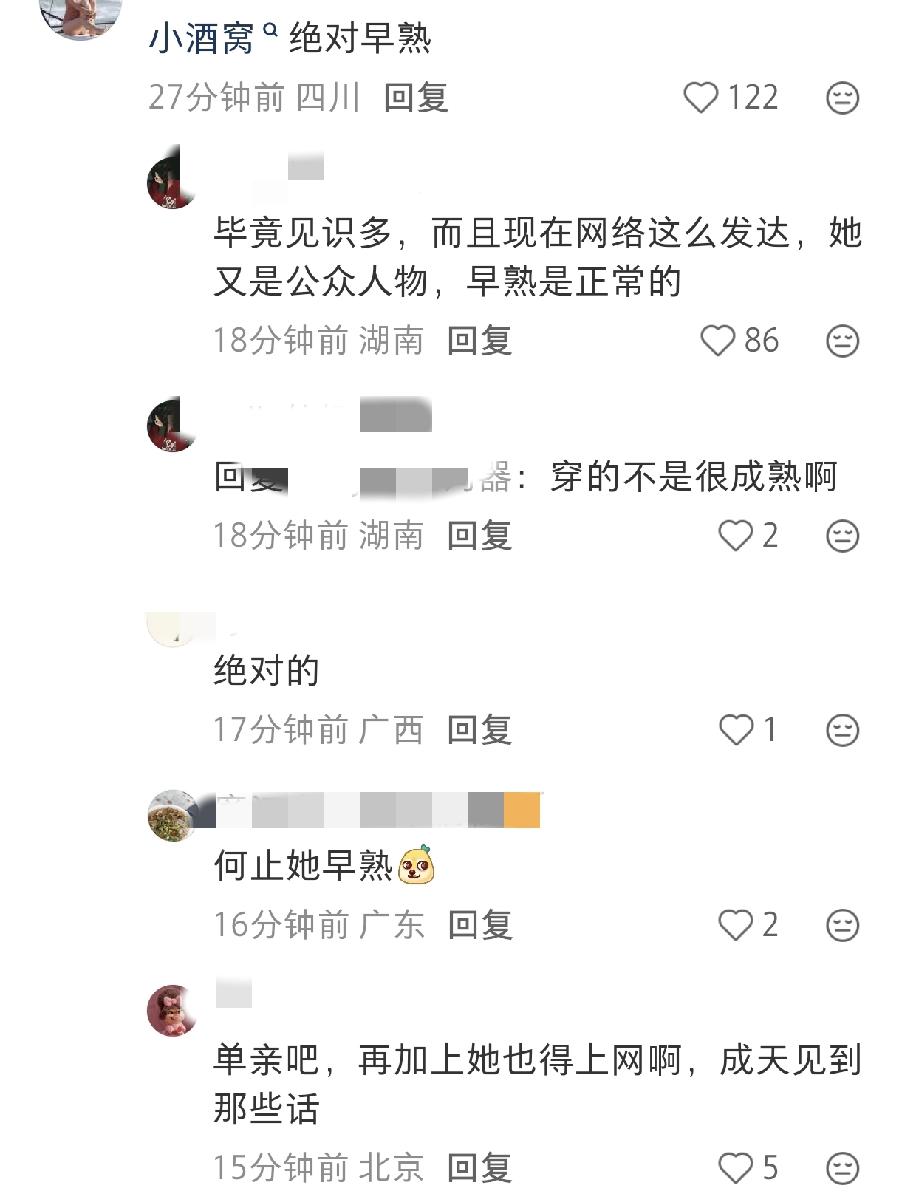Reply to the 广西 '绝对的' comment
This screenshot has width=916, height=1194.
[479, 730]
